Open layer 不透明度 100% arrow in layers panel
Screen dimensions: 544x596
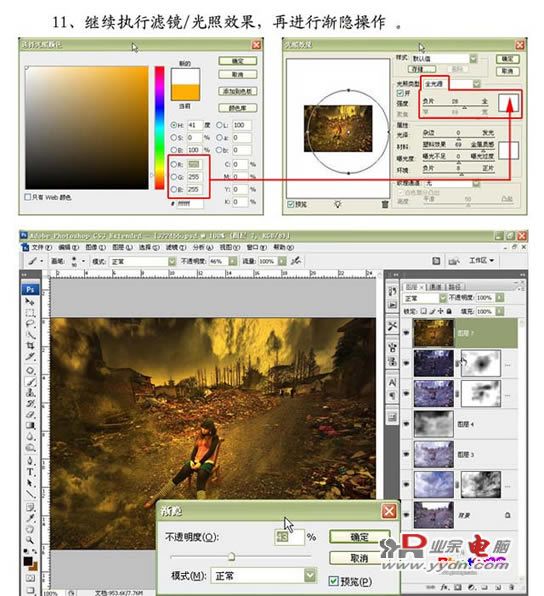[x=500, y=298]
